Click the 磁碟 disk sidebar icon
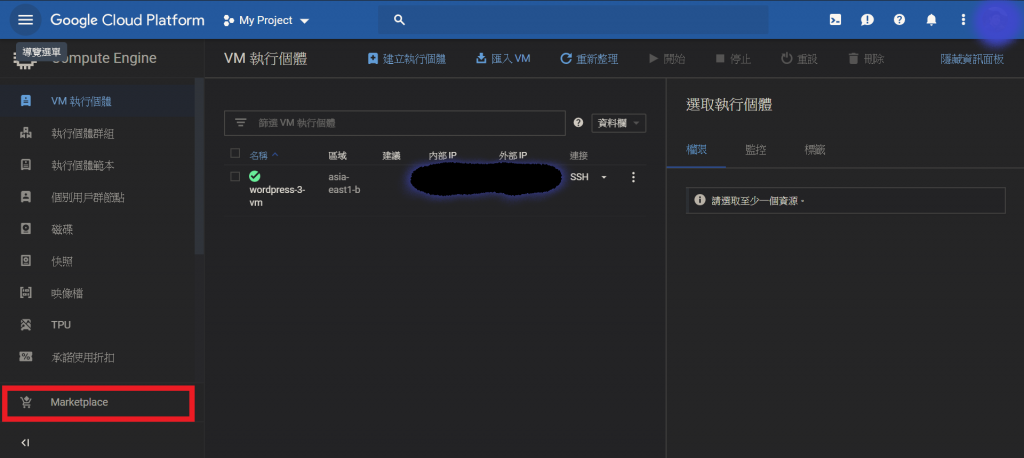The height and width of the screenshot is (458, 1024). (25, 229)
